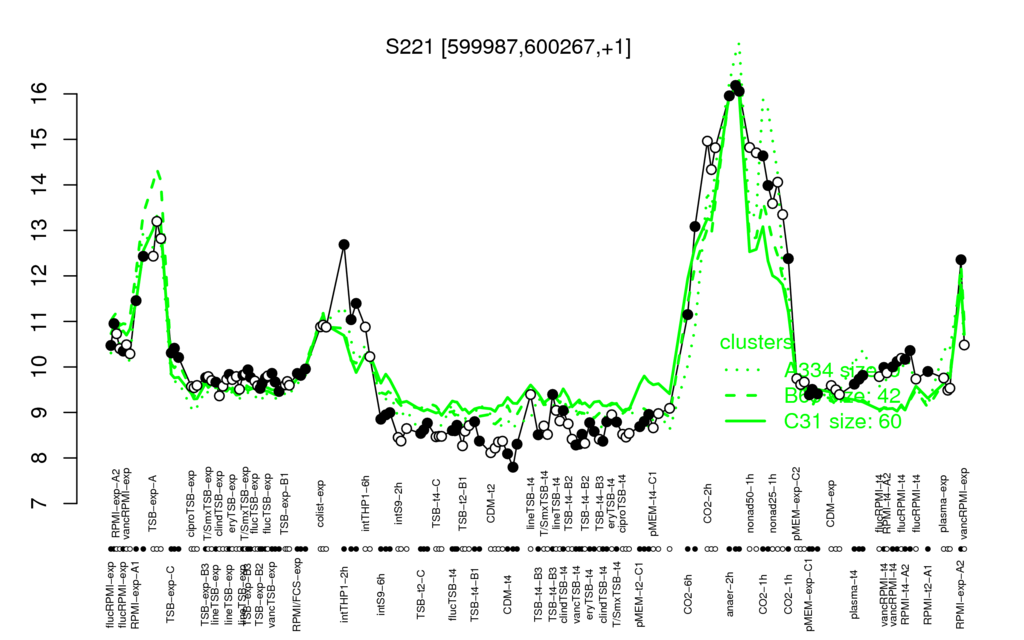This screenshot has width=1024, height=640.
Task: Click the dotted line sample for A334 in legend
Action: 744,370
